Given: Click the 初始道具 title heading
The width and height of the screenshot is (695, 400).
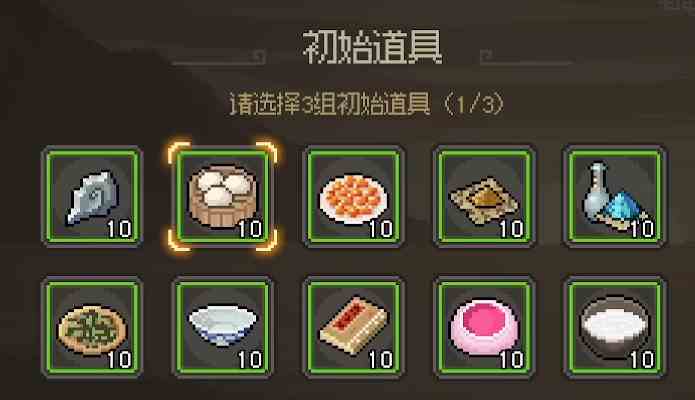Looking at the screenshot, I should 373,47.
